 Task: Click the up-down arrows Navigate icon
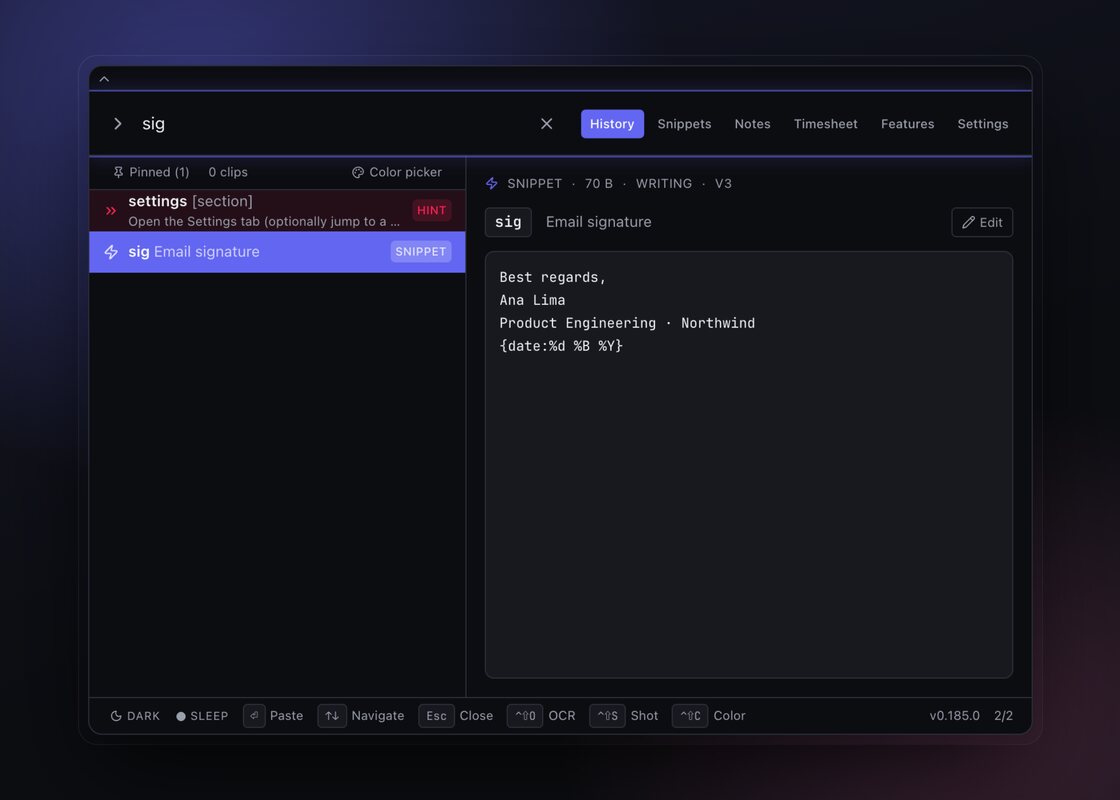click(332, 716)
